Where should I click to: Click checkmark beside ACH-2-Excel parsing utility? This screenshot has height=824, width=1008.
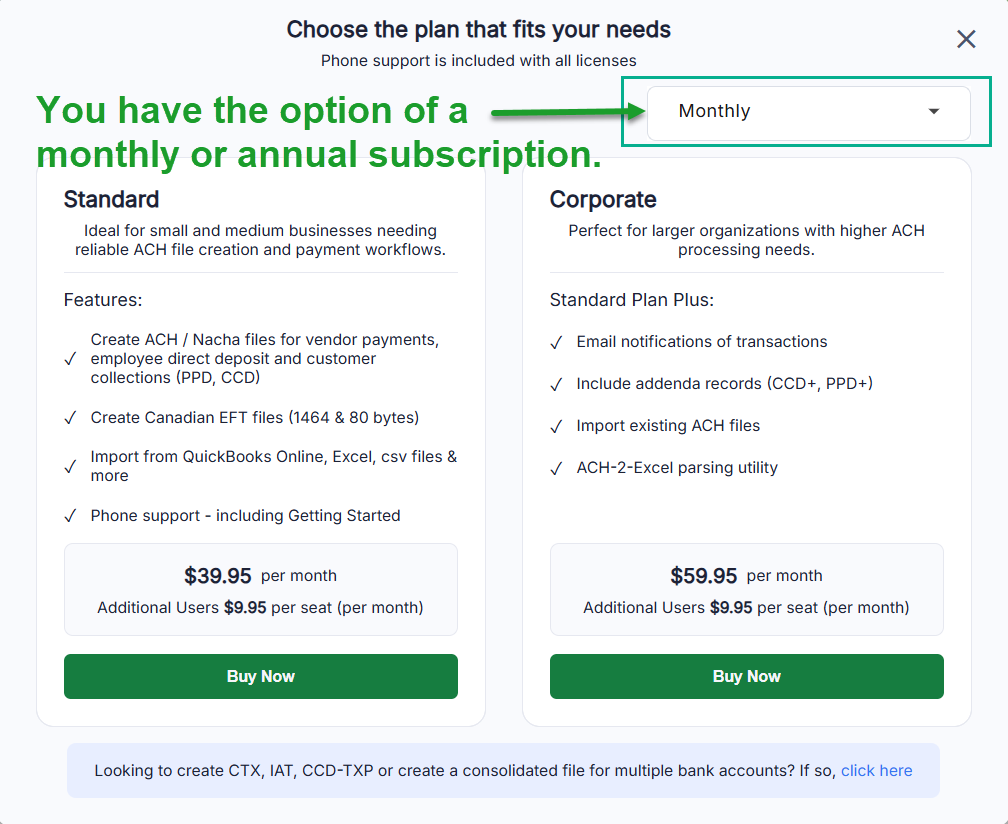point(556,468)
